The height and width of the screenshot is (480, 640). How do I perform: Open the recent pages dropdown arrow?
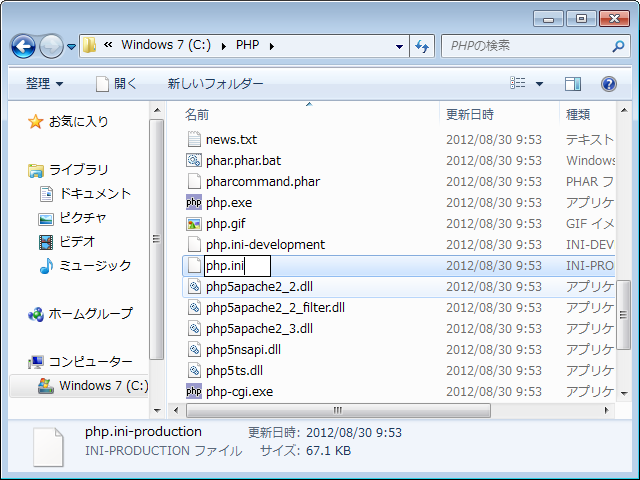coord(71,47)
